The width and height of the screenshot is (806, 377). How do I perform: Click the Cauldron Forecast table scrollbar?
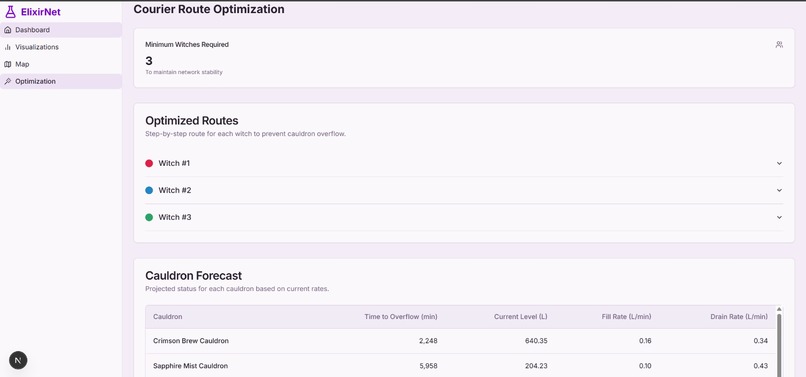pos(779,345)
